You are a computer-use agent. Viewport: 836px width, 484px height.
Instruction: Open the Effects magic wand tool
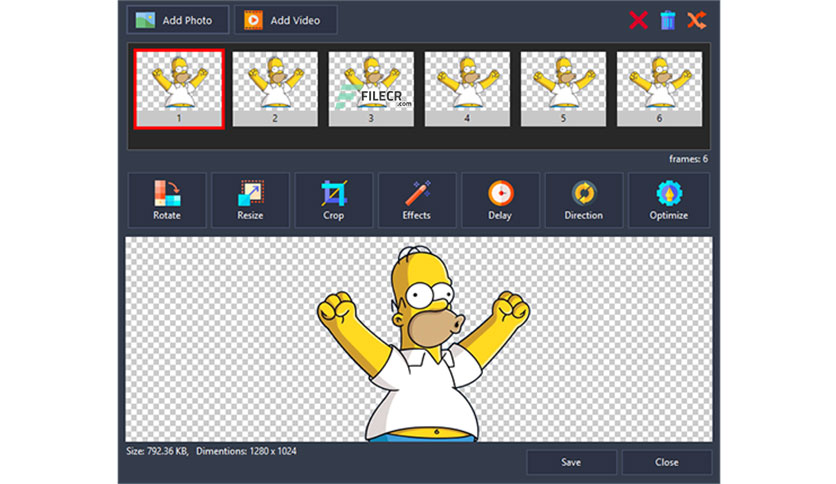click(x=417, y=200)
